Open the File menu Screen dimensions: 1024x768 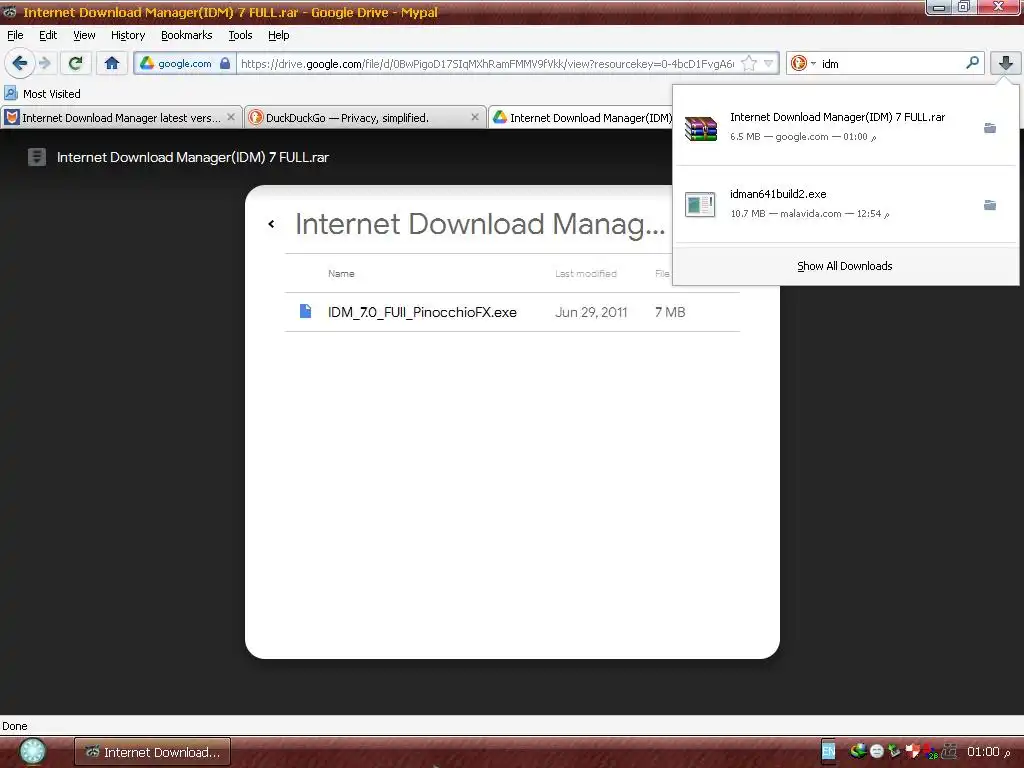click(x=15, y=35)
